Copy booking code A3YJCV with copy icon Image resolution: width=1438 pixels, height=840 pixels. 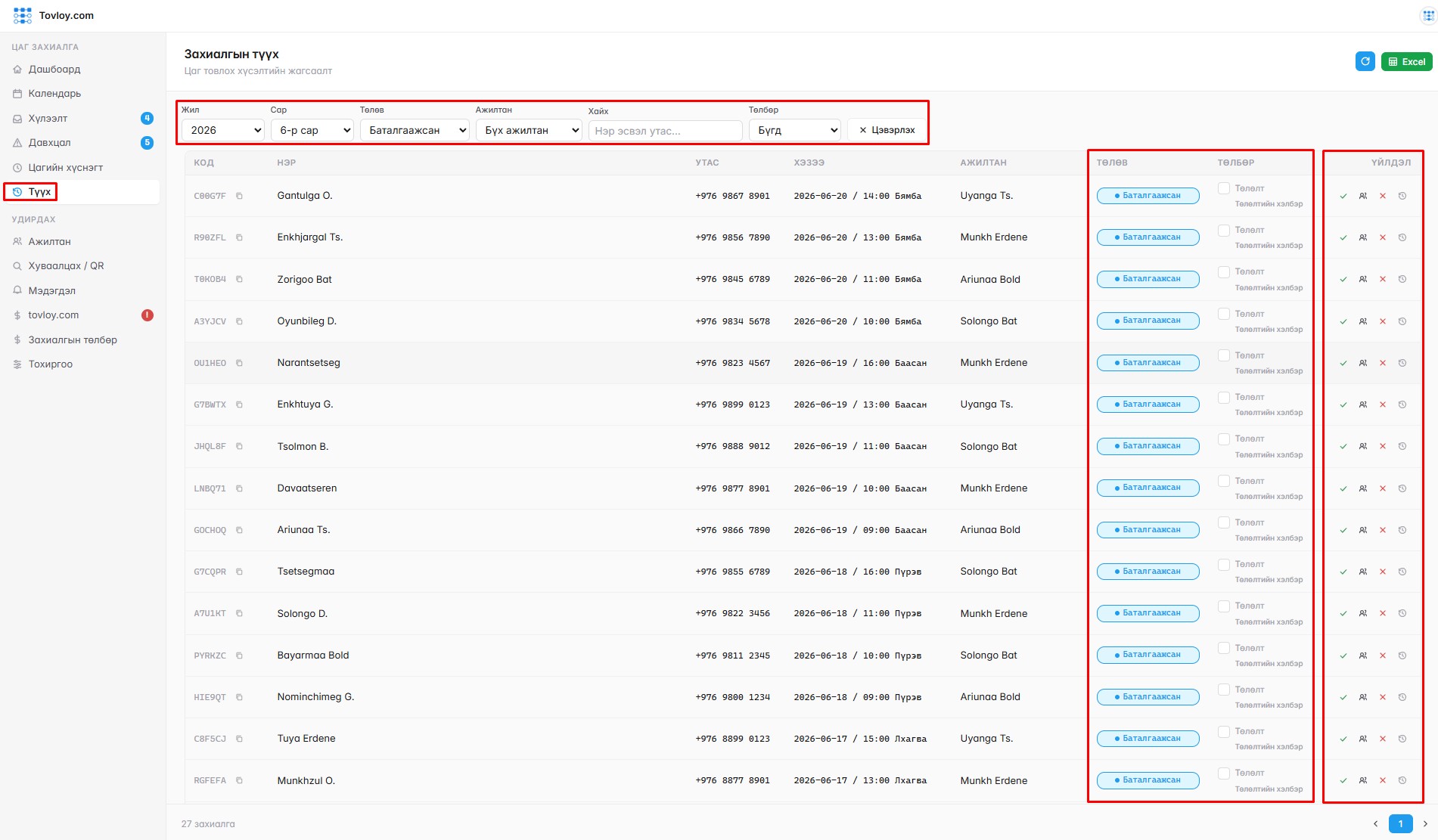click(239, 321)
